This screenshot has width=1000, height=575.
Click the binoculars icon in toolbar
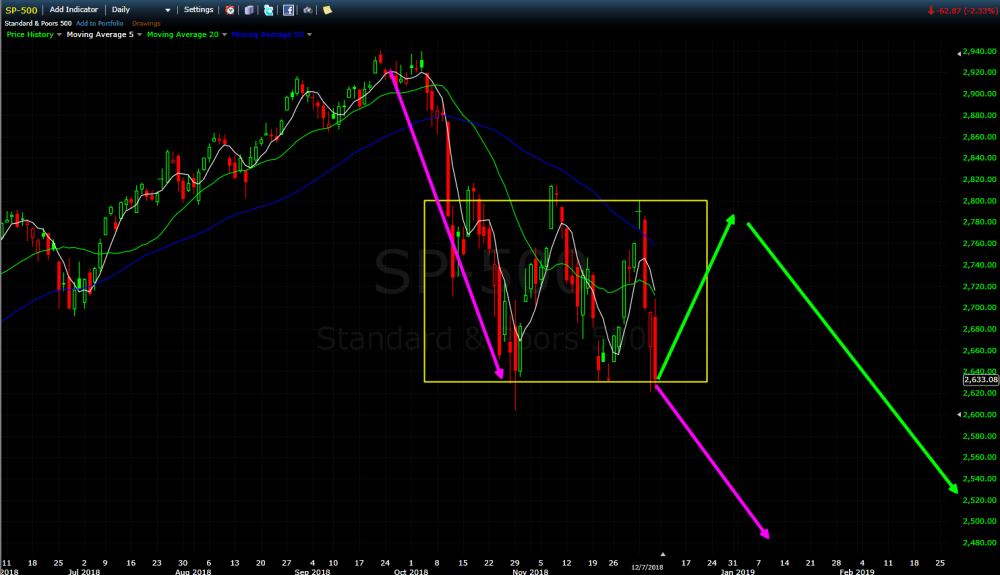tap(308, 9)
